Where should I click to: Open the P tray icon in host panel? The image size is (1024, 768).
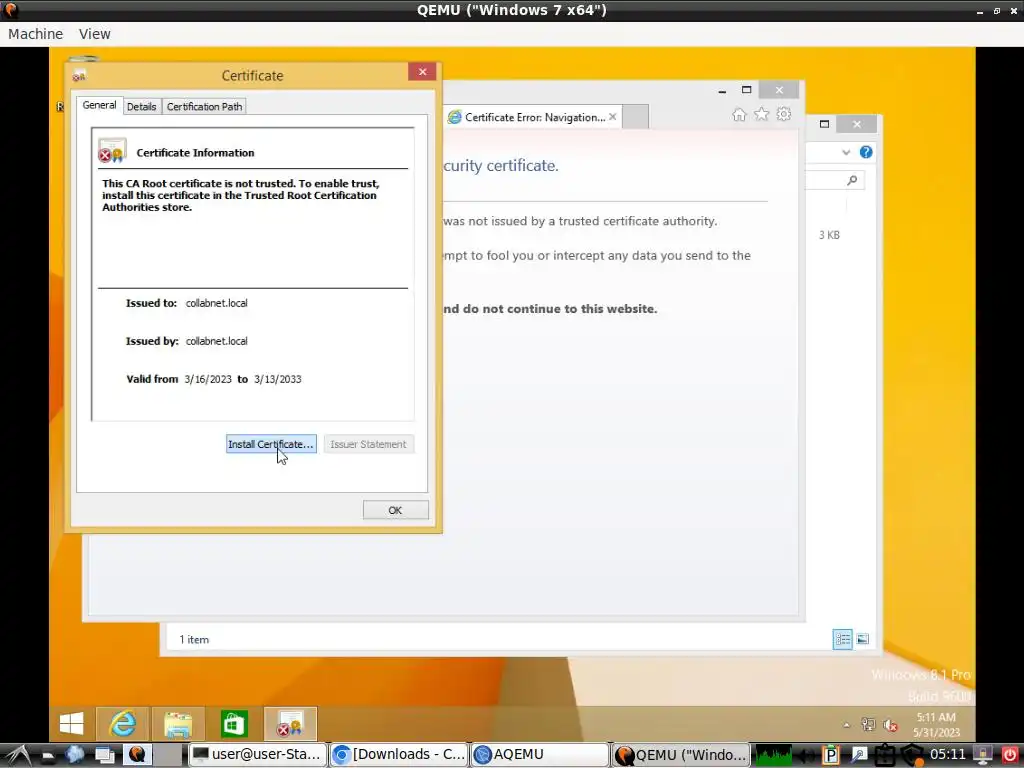pyautogui.click(x=831, y=755)
